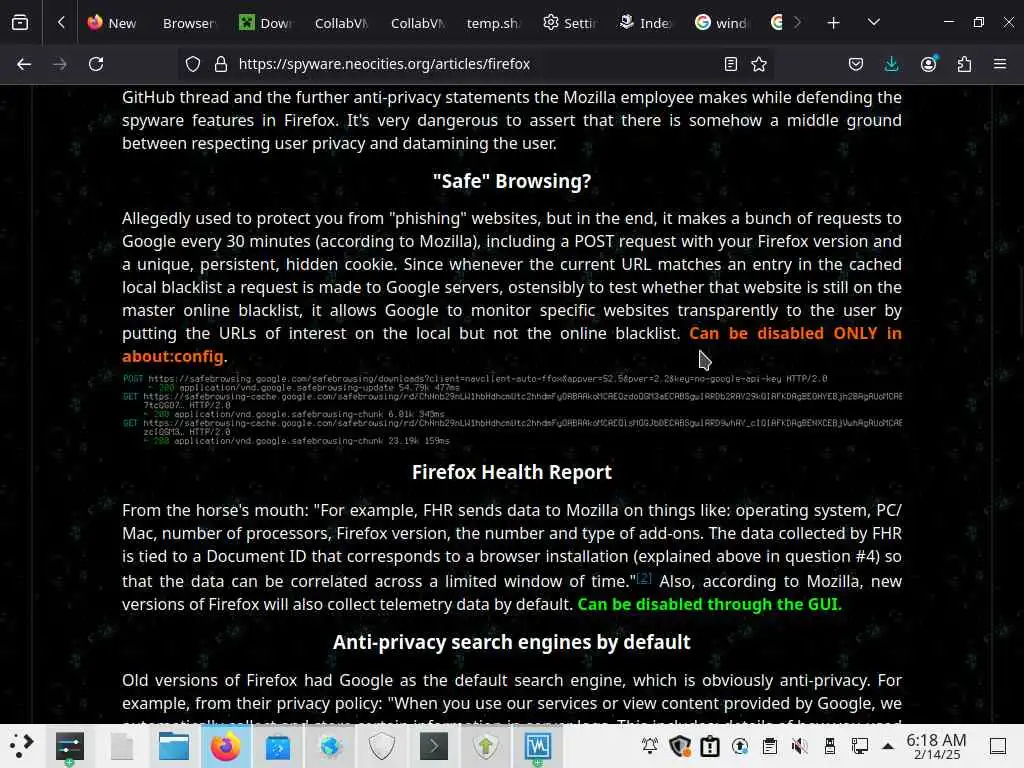Switch to the Google 'wind' tab

(721, 23)
